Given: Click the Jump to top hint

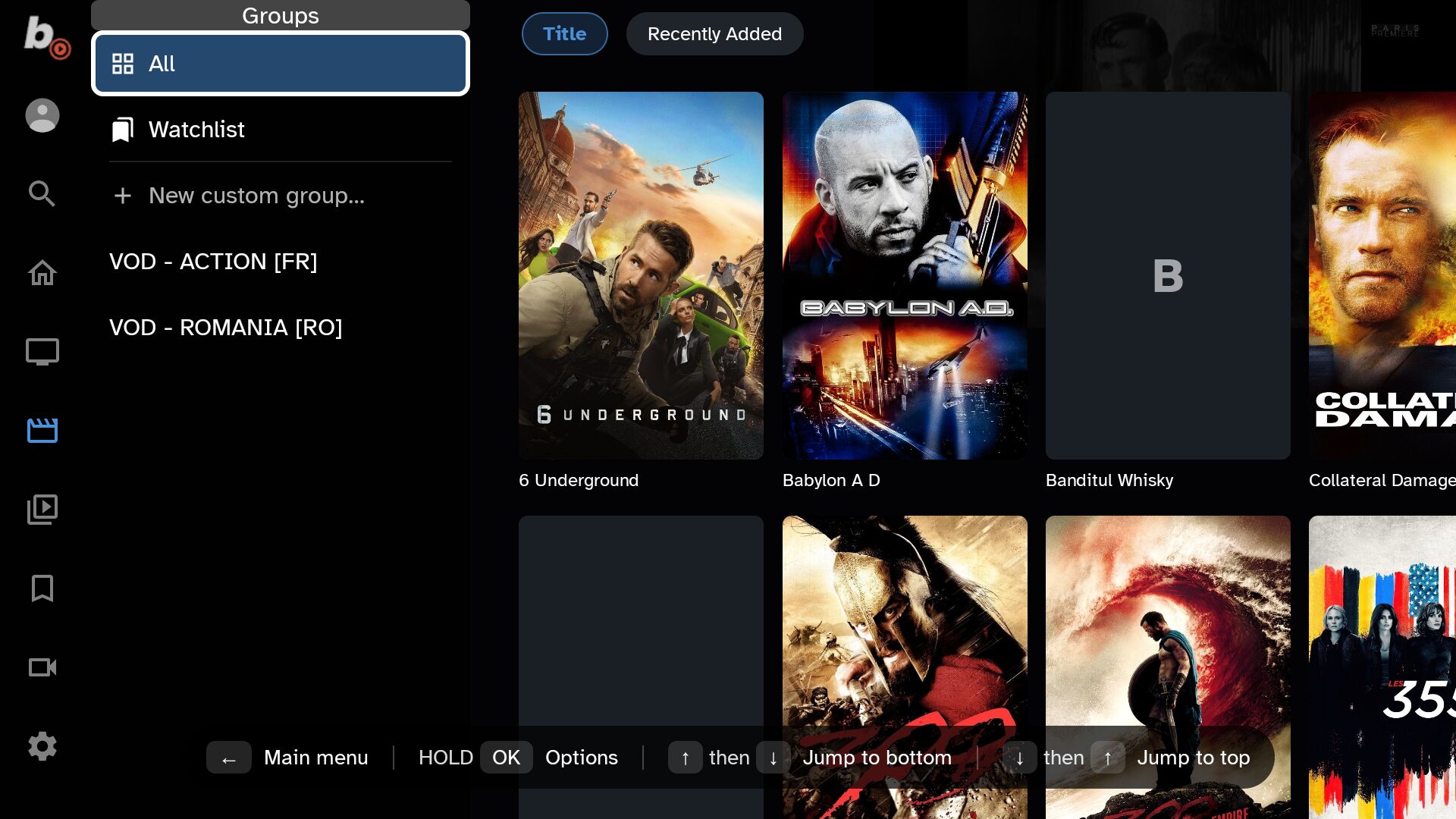Looking at the screenshot, I should (1194, 758).
